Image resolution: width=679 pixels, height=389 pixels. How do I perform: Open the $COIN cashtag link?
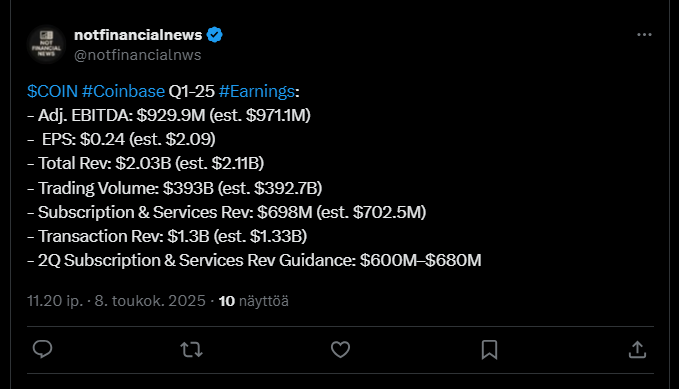(52, 91)
